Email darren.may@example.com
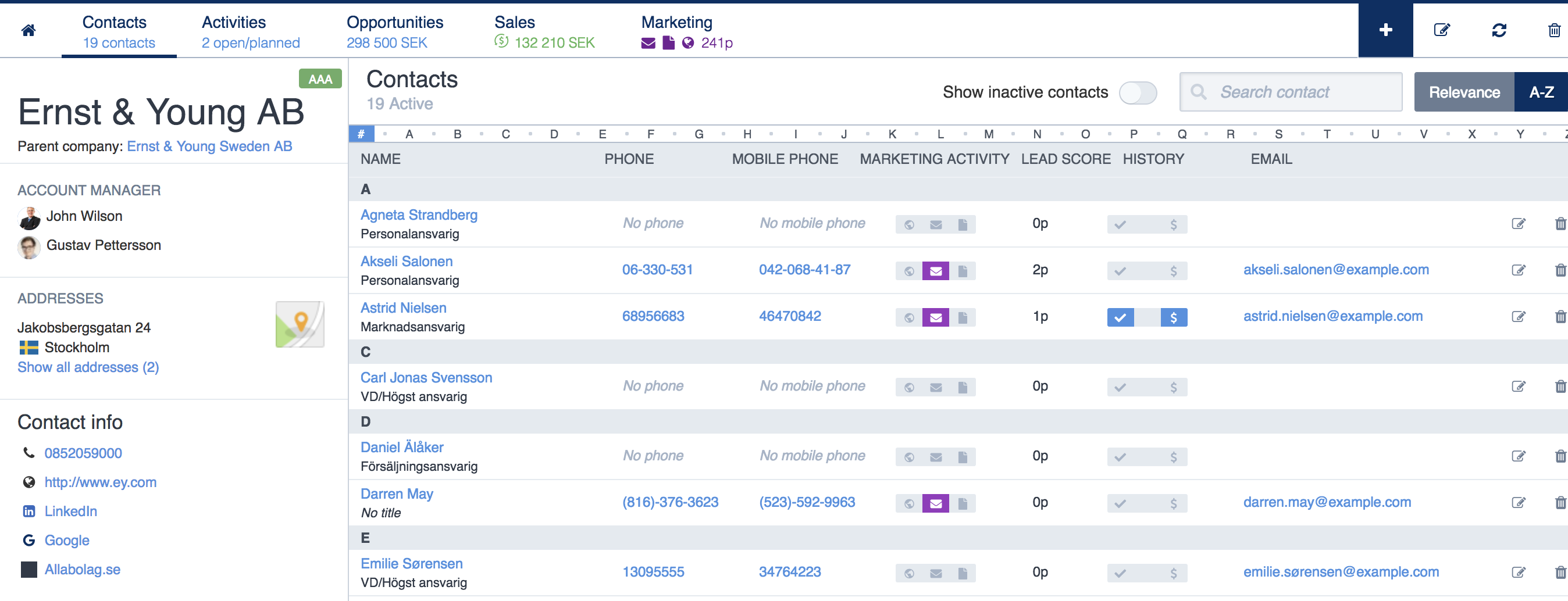This screenshot has width=1568, height=601. pos(1327,502)
